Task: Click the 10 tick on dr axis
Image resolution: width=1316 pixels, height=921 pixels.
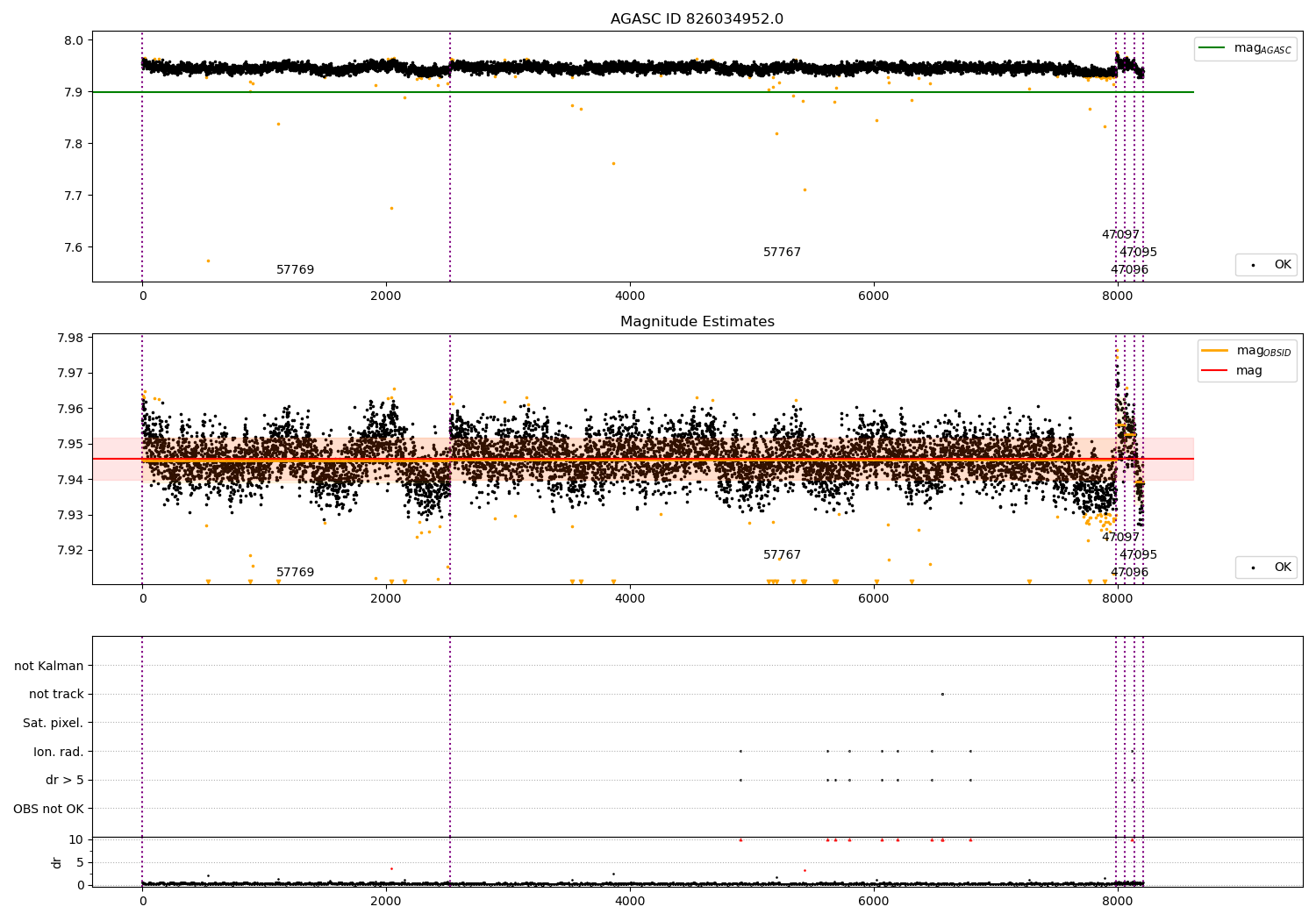Action: click(x=76, y=839)
